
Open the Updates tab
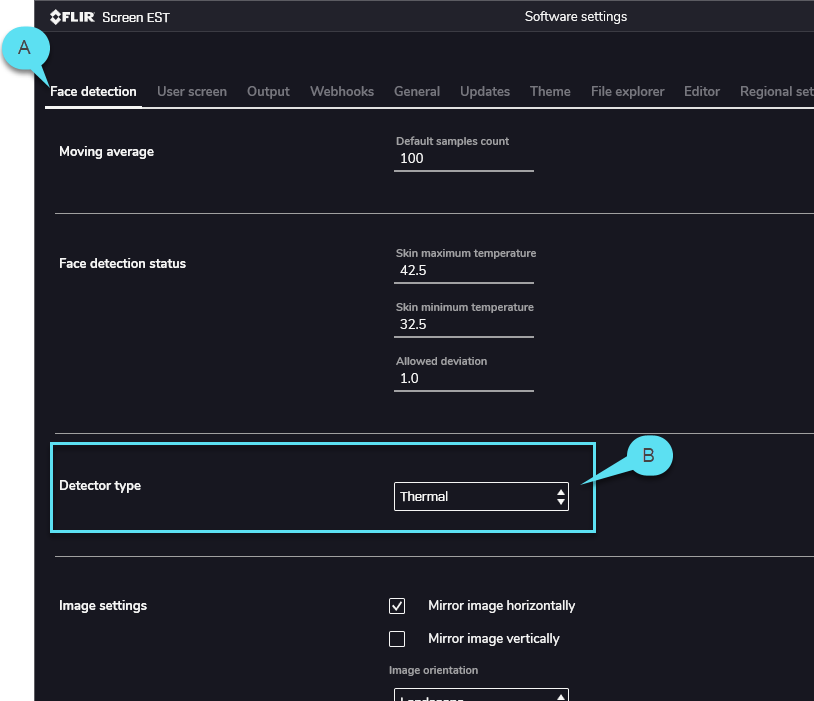coord(485,91)
